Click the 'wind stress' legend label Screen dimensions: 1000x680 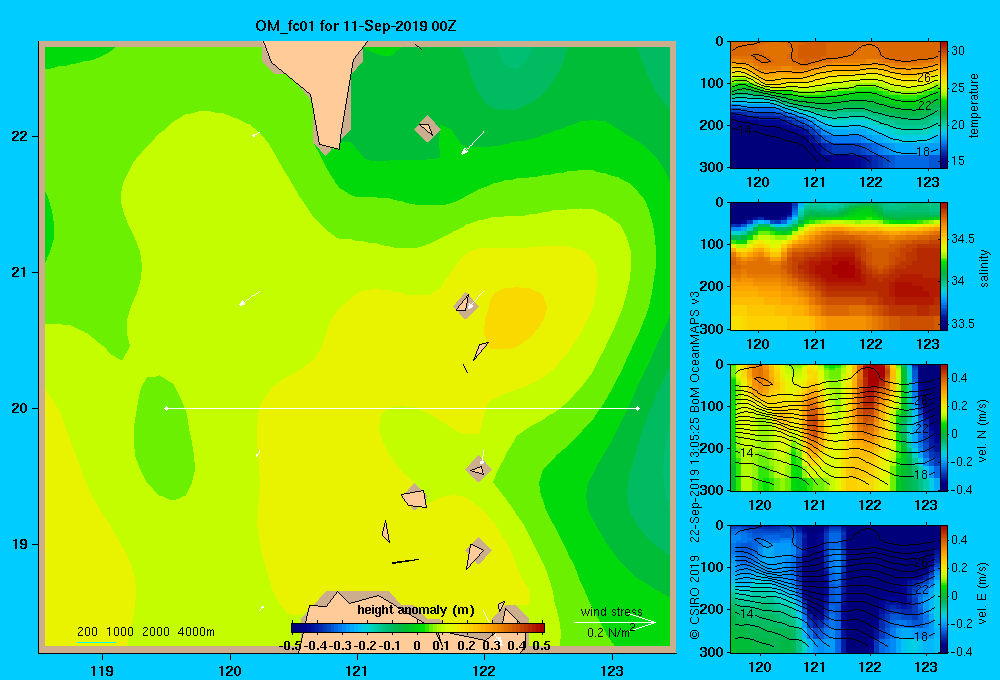[x=612, y=611]
